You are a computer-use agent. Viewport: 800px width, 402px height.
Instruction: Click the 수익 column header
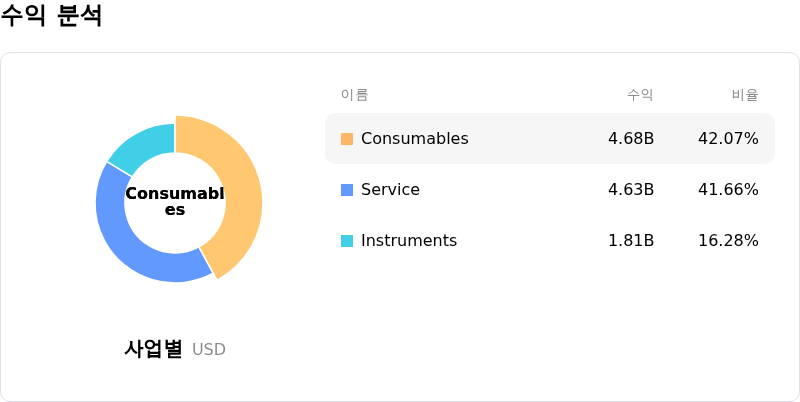click(640, 95)
